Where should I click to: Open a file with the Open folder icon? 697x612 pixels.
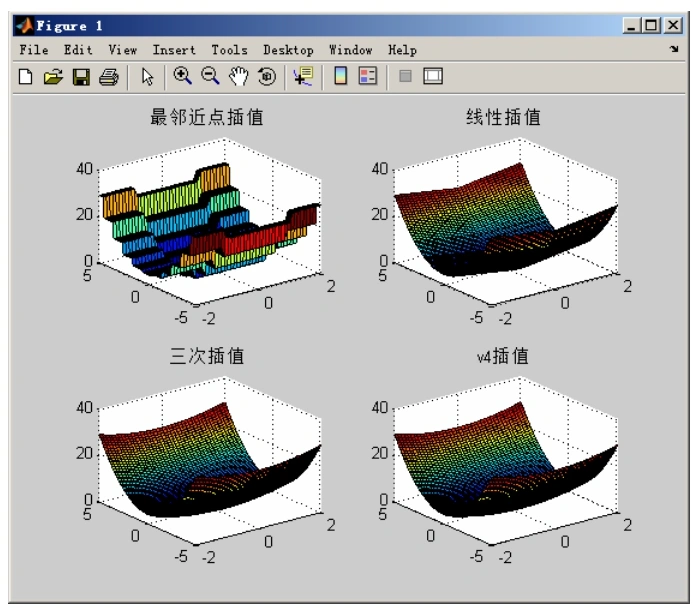(x=53, y=76)
